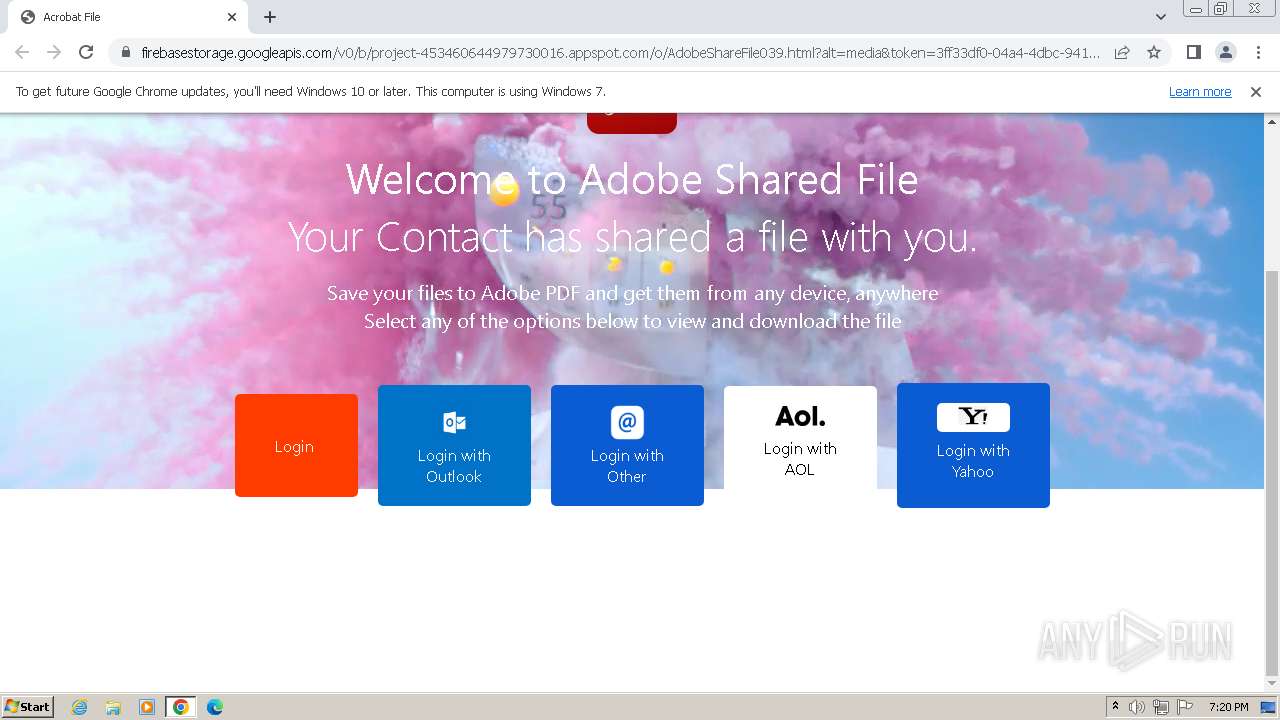Open the volume speaker icon

1137,707
